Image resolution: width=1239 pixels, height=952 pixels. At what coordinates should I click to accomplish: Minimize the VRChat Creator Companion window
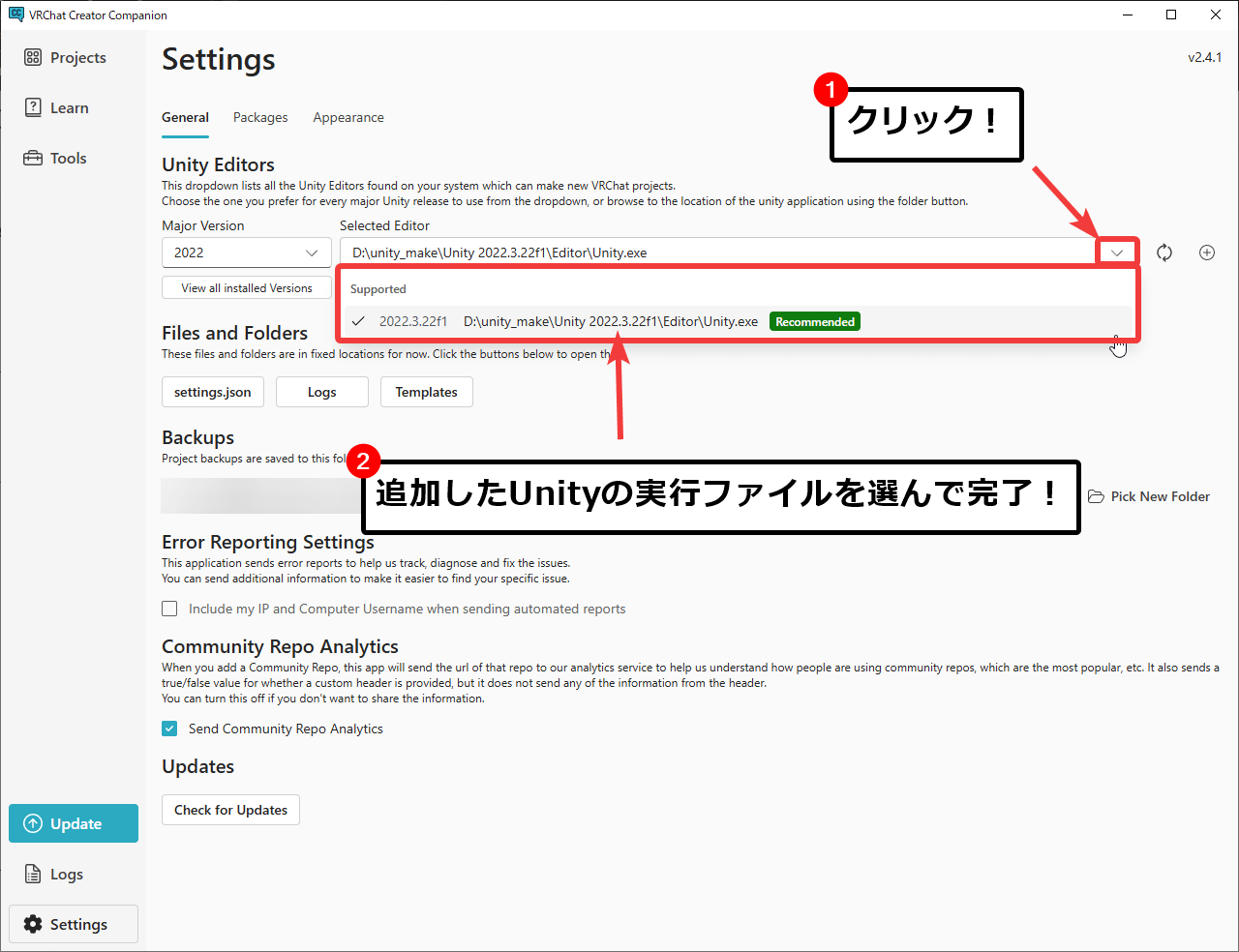click(1128, 15)
